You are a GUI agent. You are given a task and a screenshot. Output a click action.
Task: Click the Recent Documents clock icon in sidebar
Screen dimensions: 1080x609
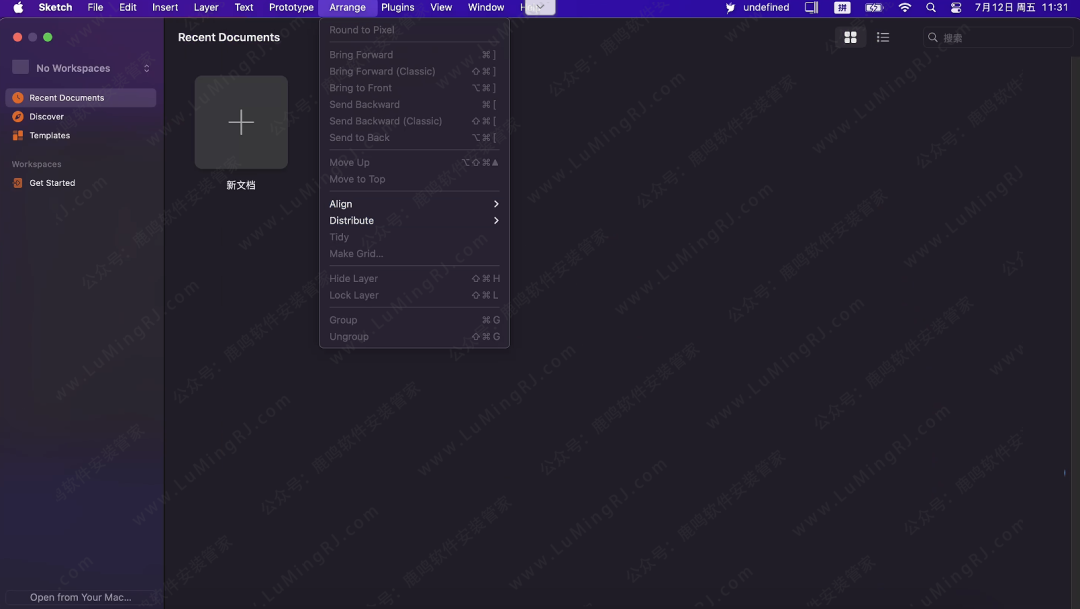coord(18,98)
